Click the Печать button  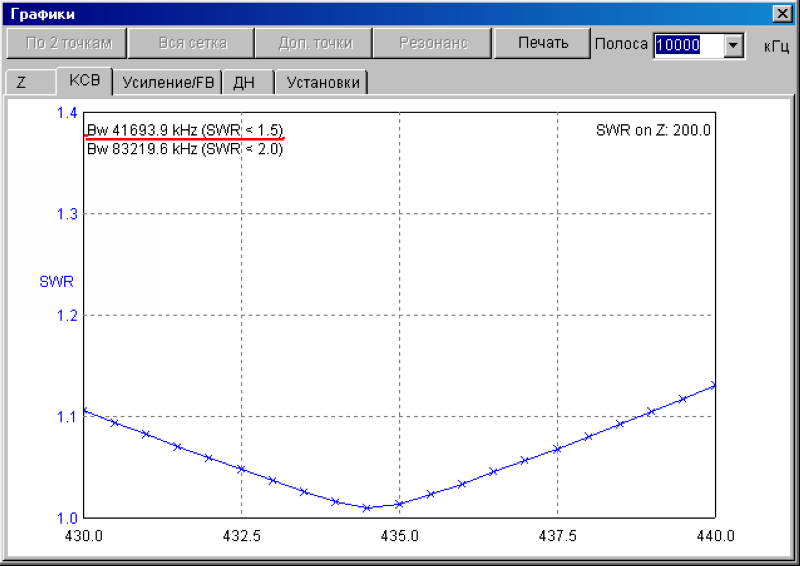coord(542,43)
